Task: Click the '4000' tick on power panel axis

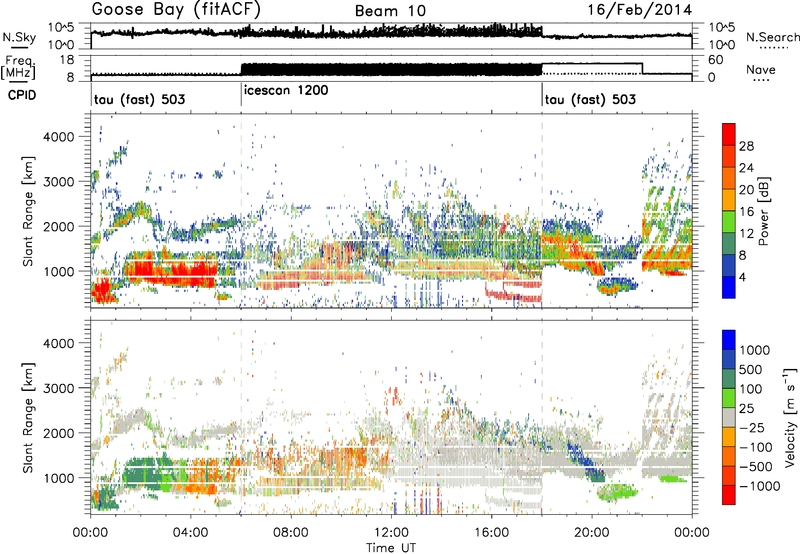Action: (59, 137)
